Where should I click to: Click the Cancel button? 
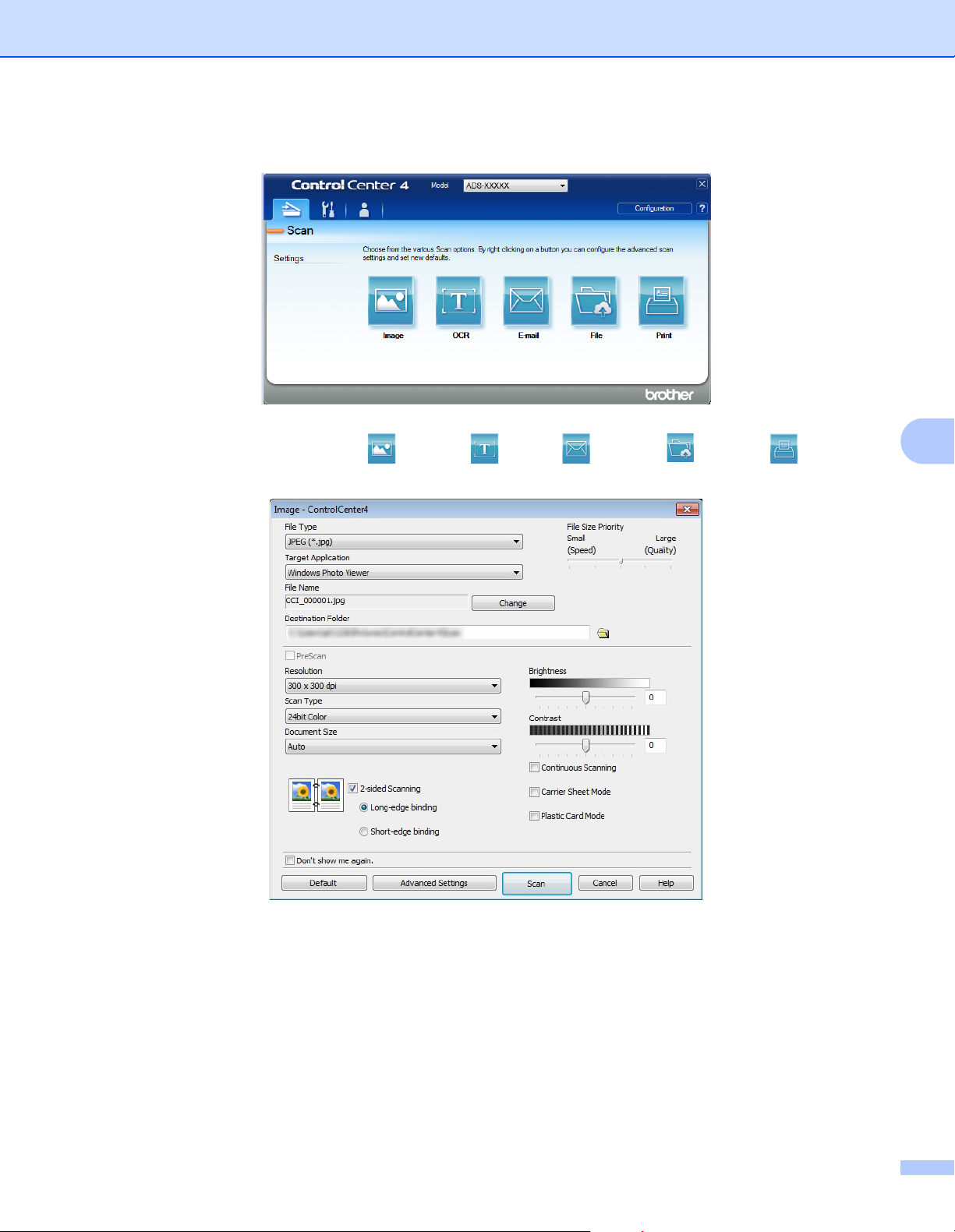coord(605,883)
